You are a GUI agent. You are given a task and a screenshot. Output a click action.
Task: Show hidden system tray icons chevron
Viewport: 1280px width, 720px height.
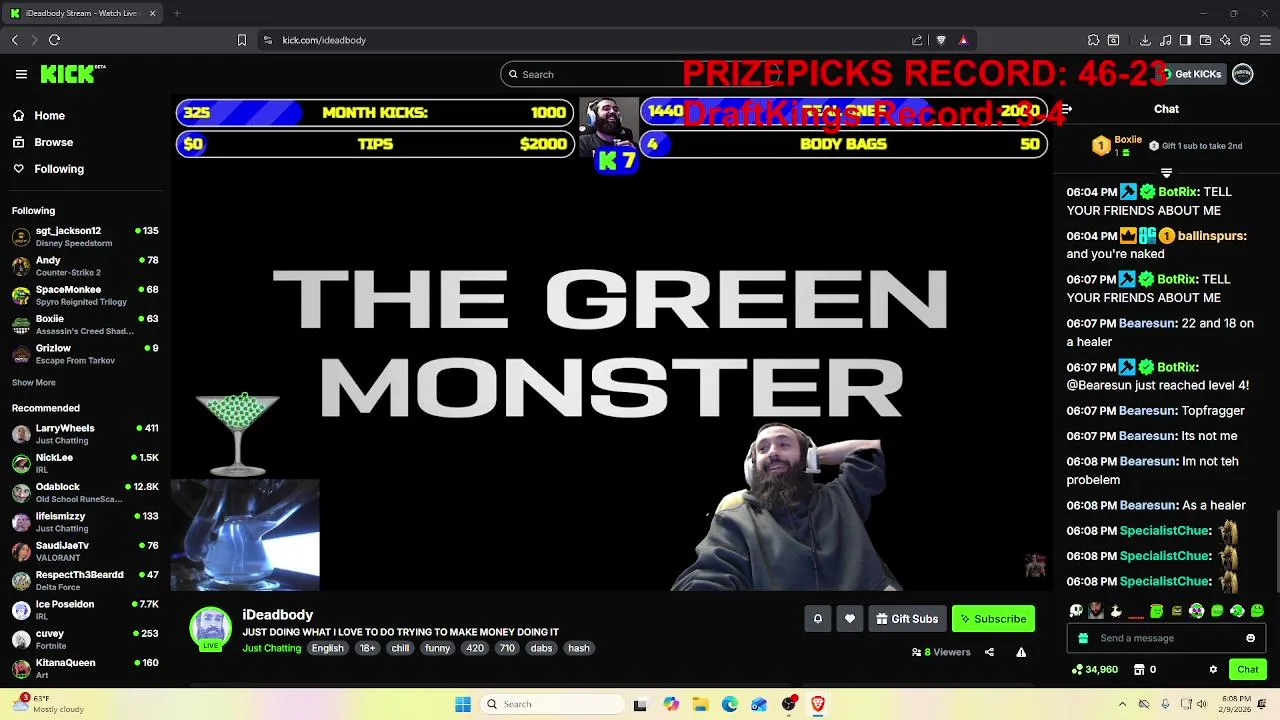click(x=1122, y=704)
